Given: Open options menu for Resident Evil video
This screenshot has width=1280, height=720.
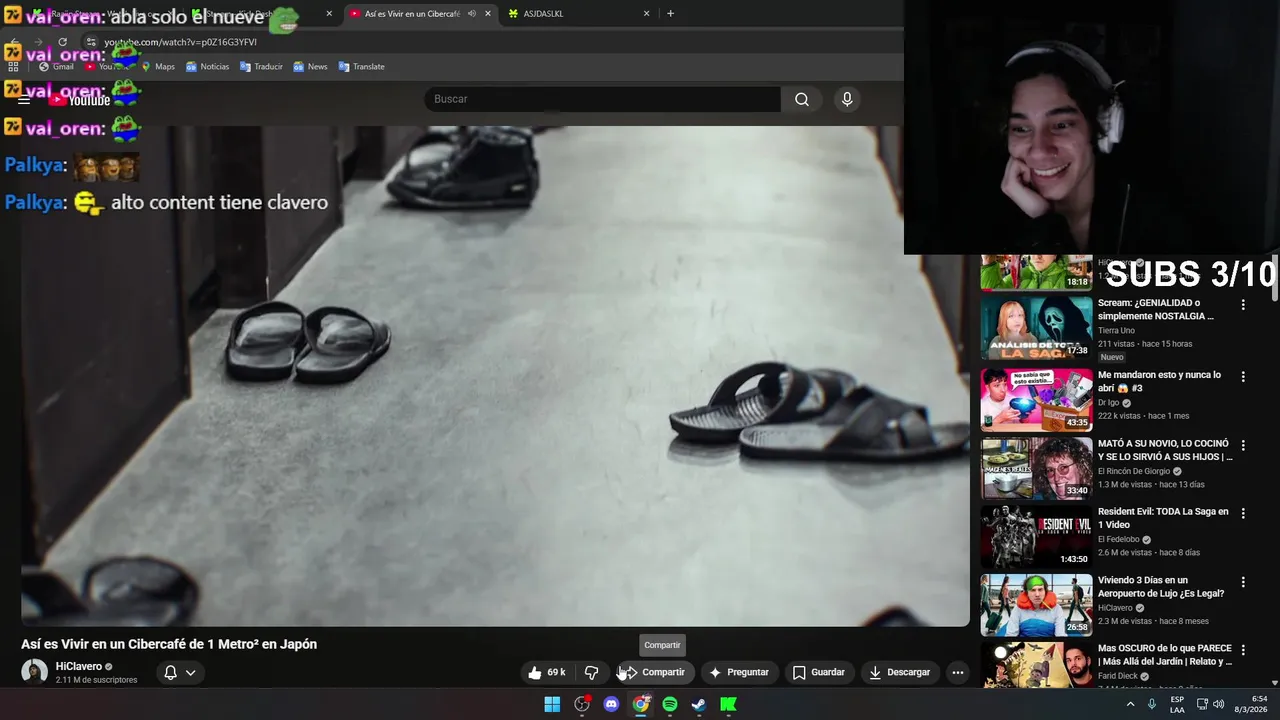Looking at the screenshot, I should (1243, 513).
